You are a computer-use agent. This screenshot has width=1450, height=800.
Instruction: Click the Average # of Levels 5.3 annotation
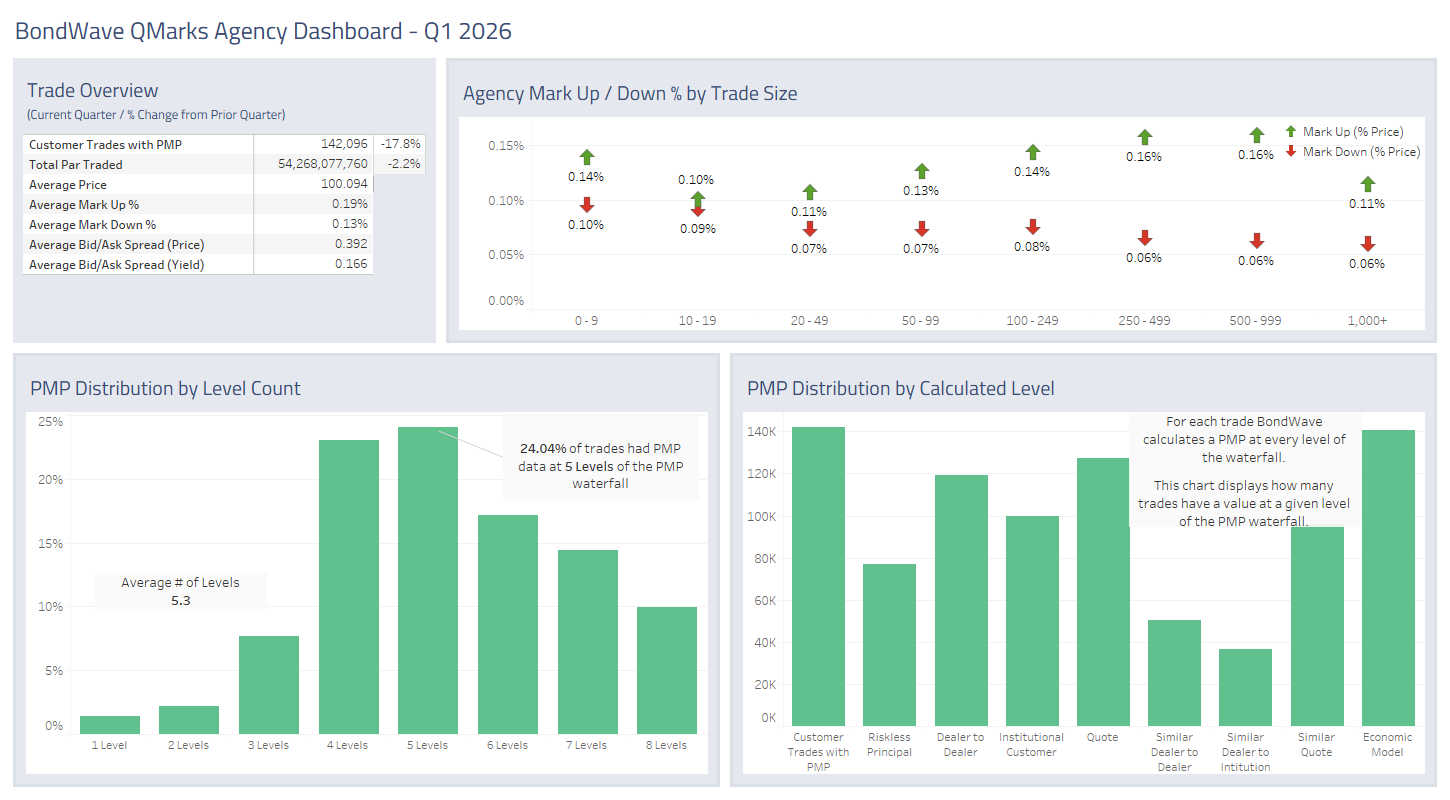[180, 590]
